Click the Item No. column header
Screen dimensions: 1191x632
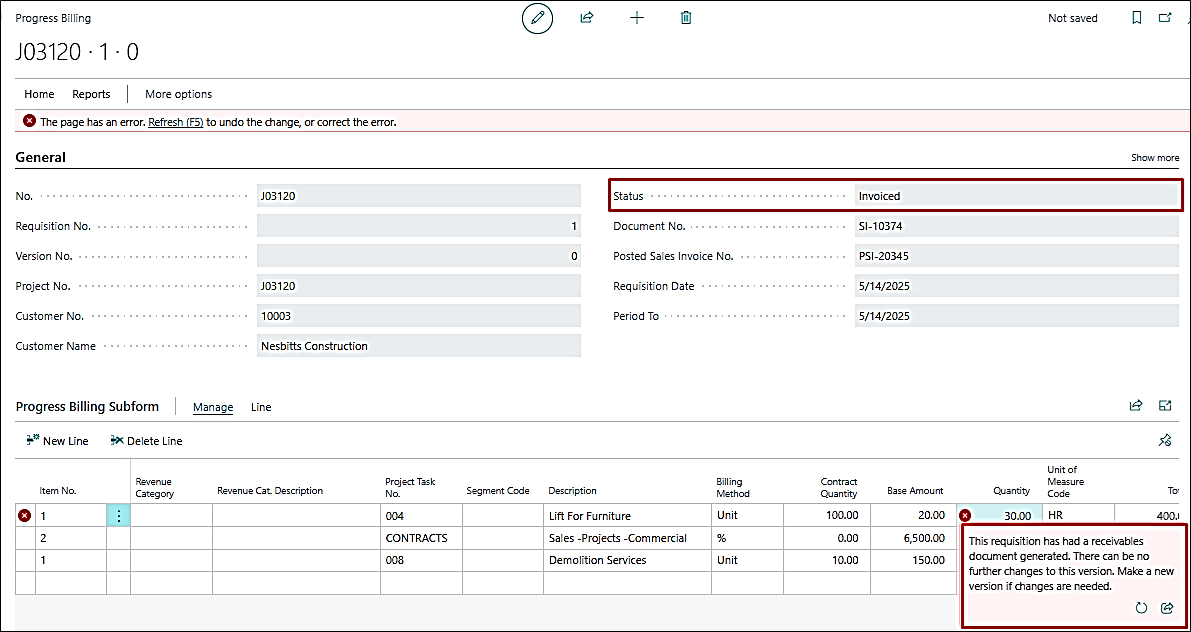58,491
